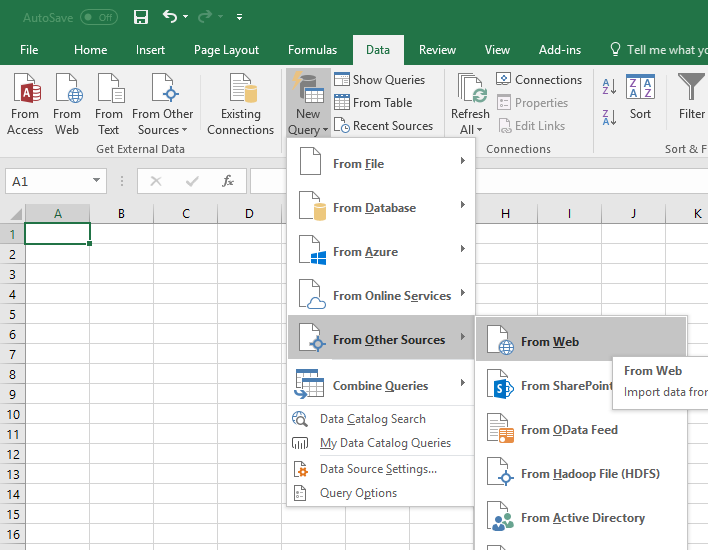The height and width of the screenshot is (550, 708).
Task: Select From Web in submenu
Action: click(581, 340)
